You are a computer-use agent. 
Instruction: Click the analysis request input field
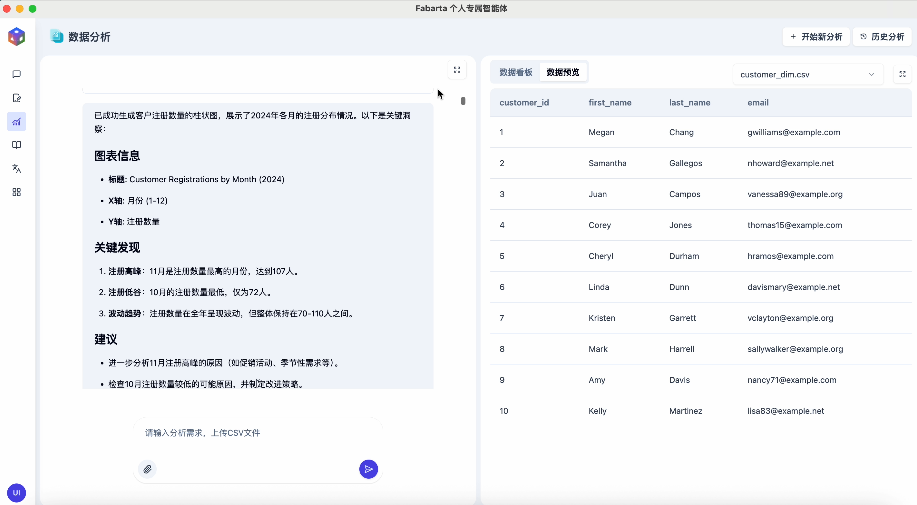pos(257,433)
